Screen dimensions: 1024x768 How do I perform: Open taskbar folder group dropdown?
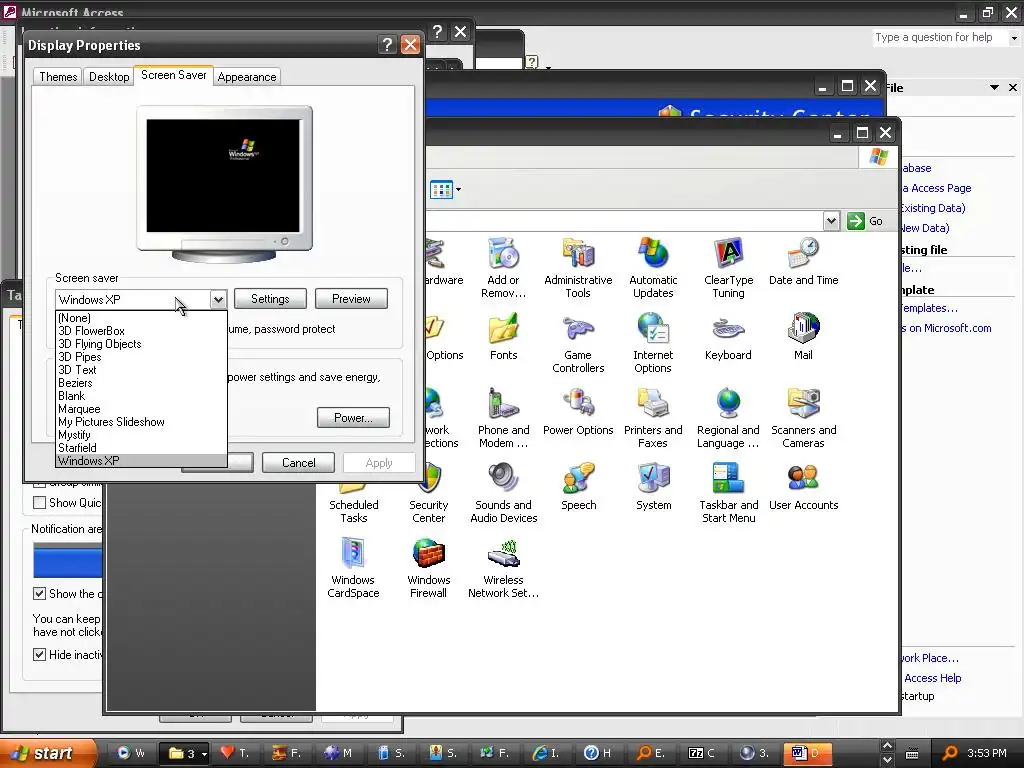[x=204, y=754]
